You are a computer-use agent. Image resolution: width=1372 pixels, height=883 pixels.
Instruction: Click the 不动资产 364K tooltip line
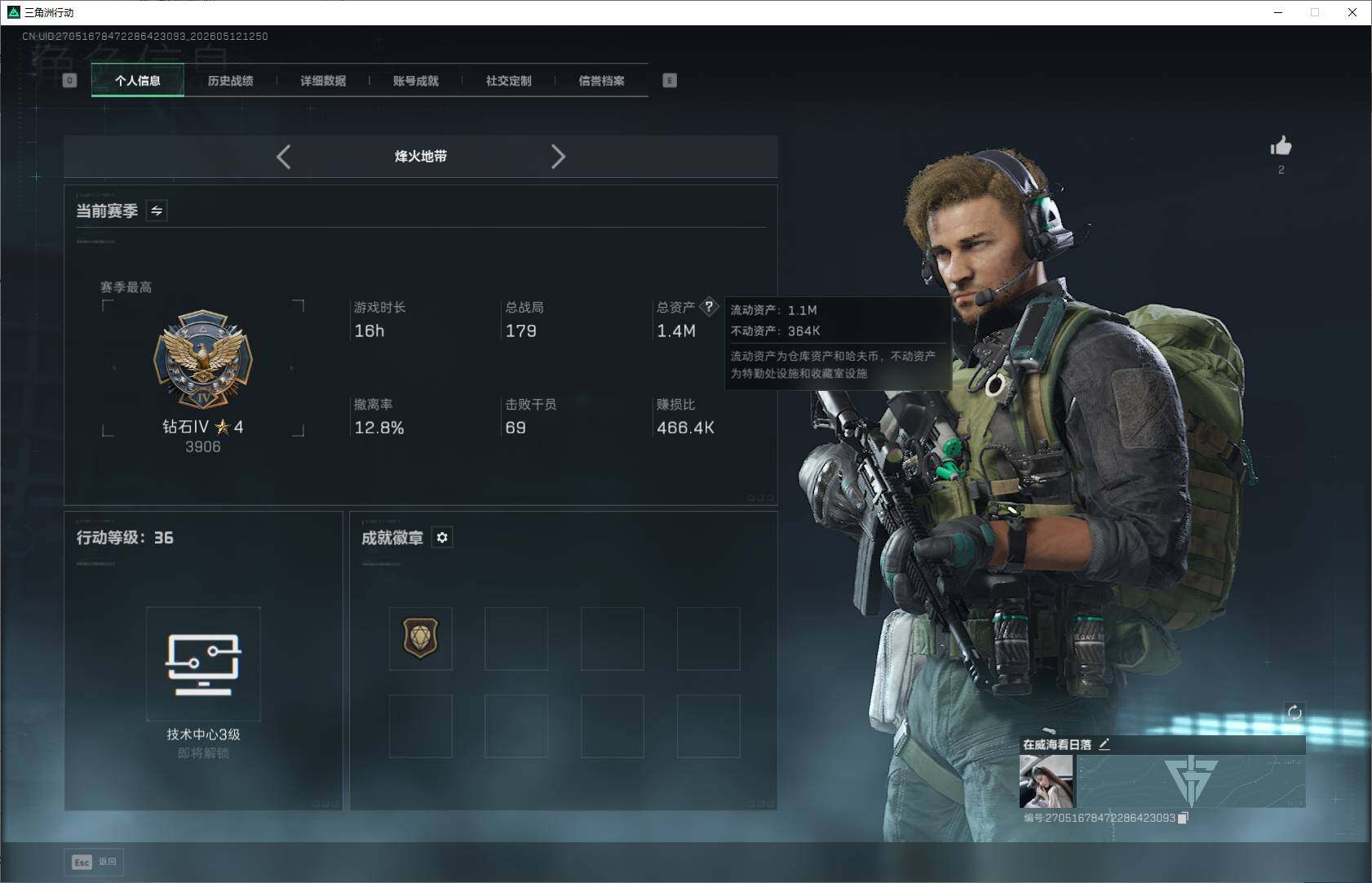(776, 331)
